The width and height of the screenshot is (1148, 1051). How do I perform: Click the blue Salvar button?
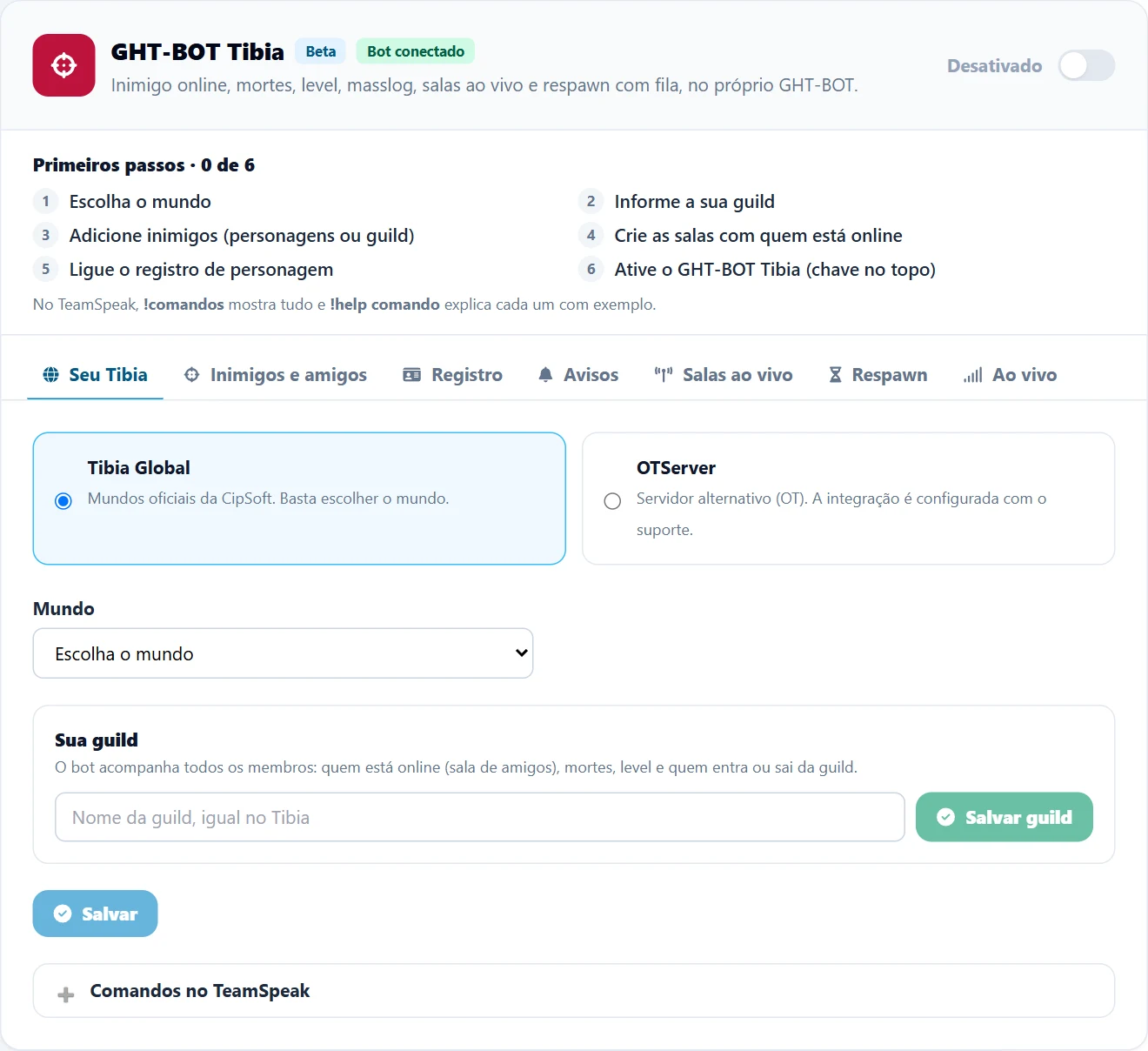tap(95, 914)
